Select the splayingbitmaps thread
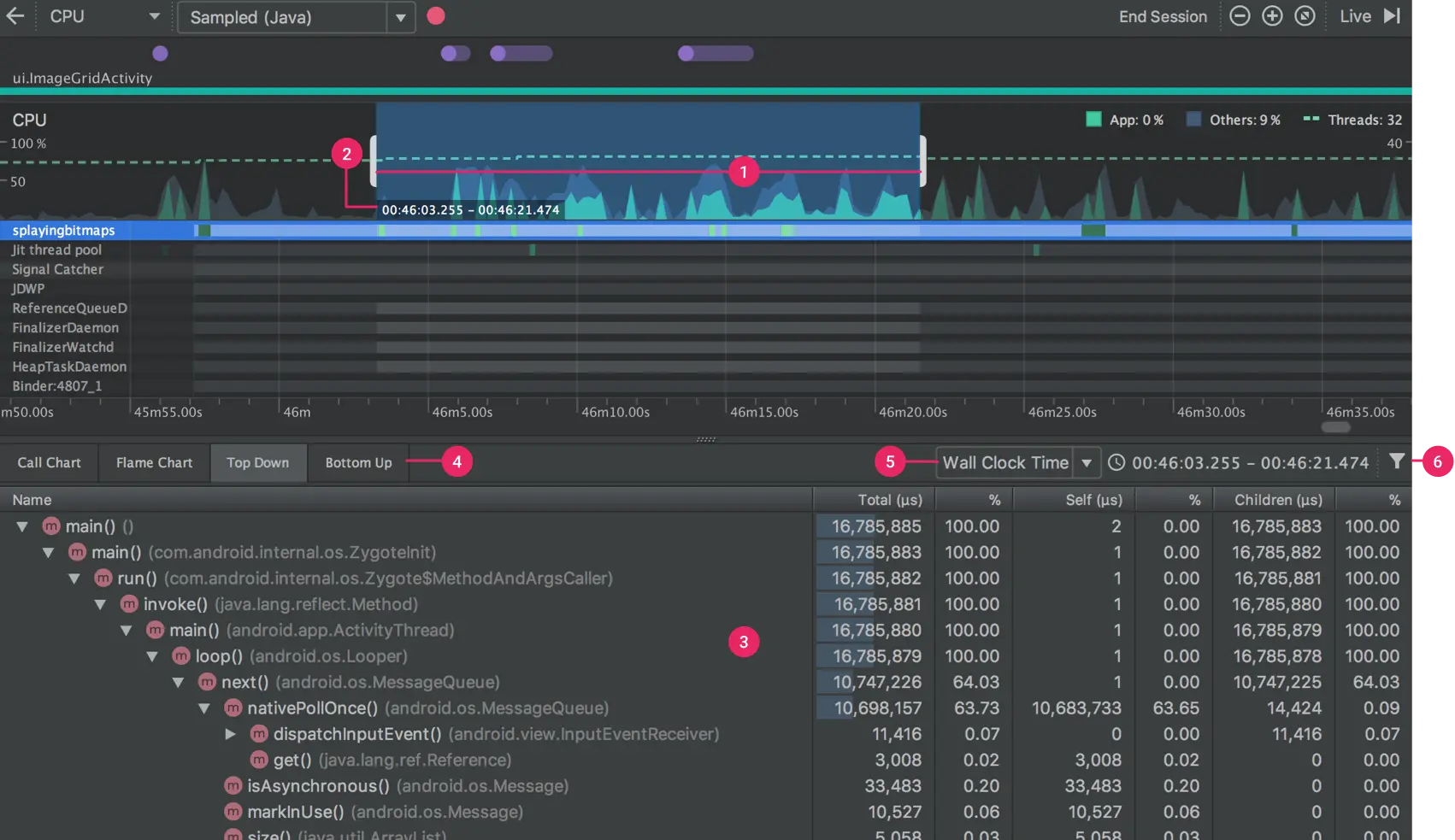The image size is (1455, 840). [x=705, y=230]
